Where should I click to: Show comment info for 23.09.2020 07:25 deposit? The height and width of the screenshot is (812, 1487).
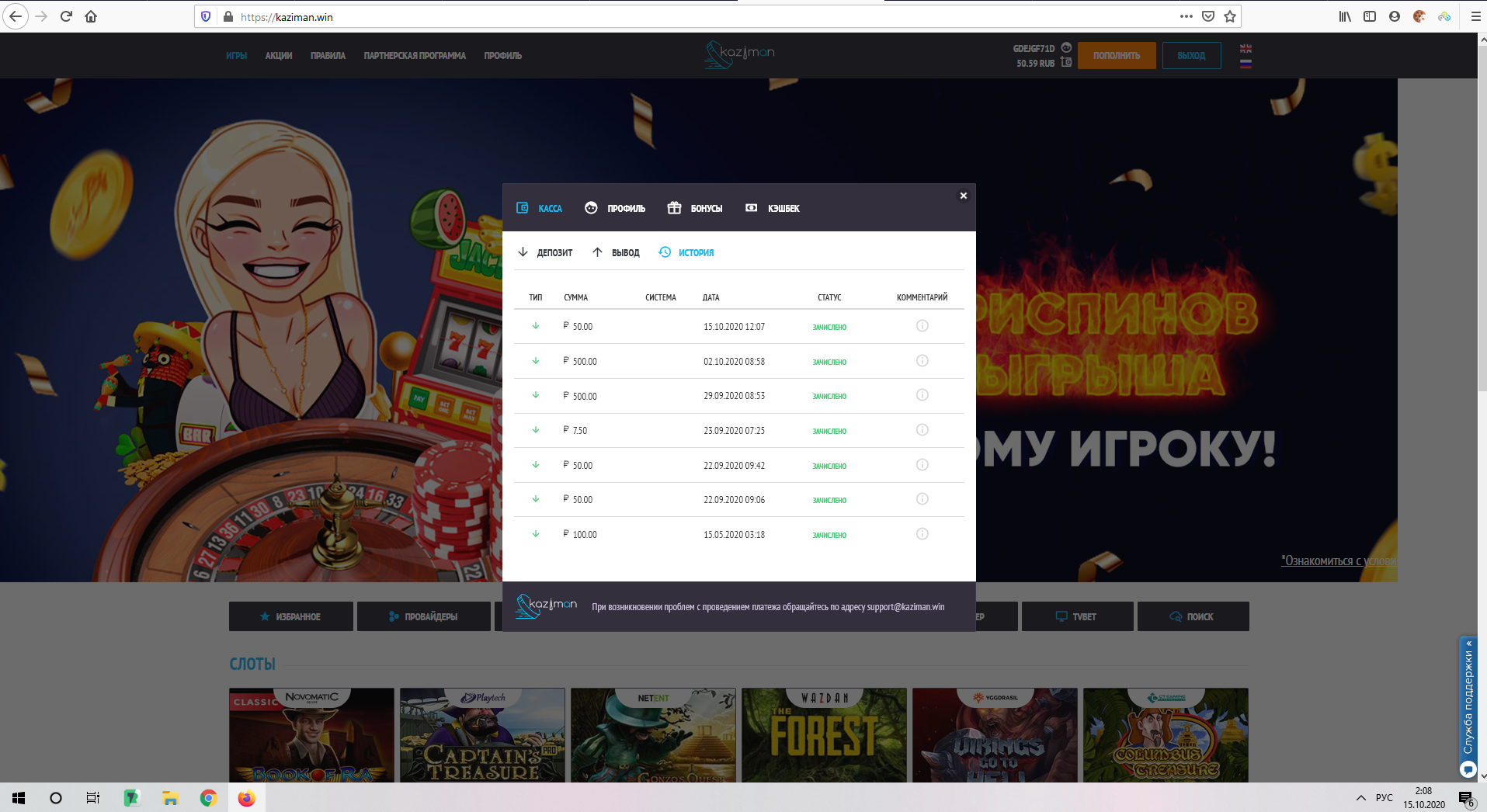pyautogui.click(x=922, y=430)
